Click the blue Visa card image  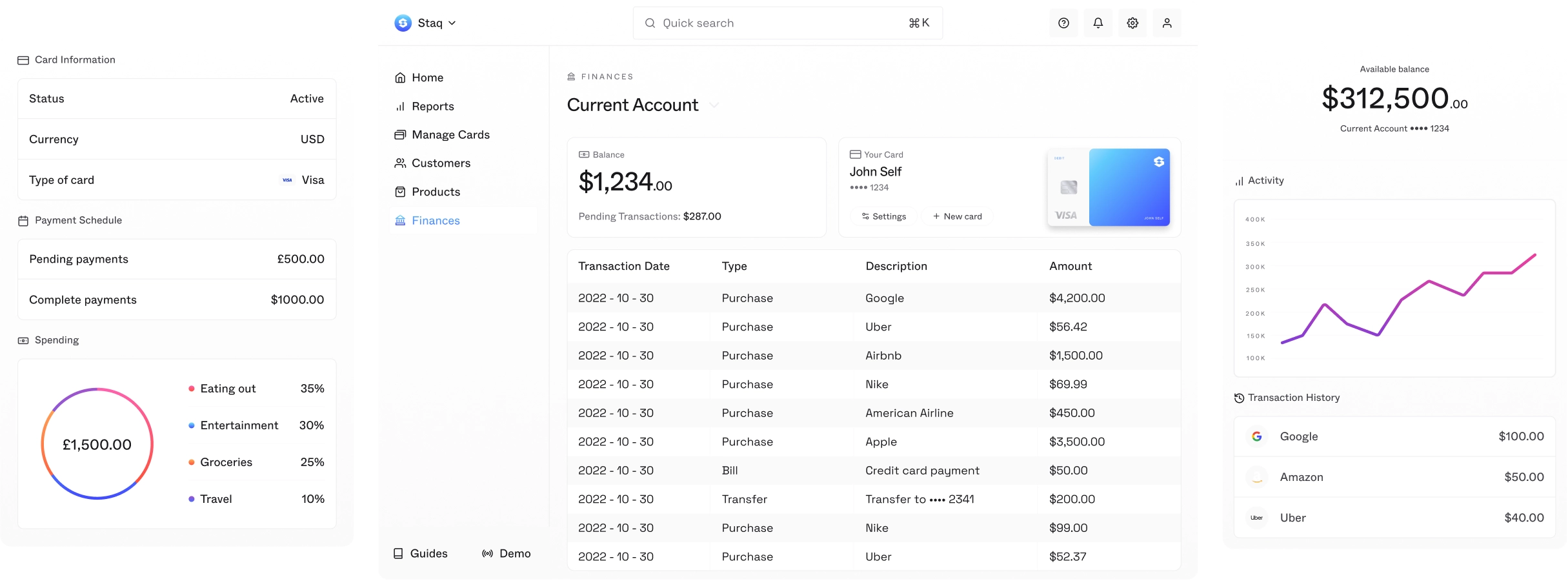(1129, 187)
